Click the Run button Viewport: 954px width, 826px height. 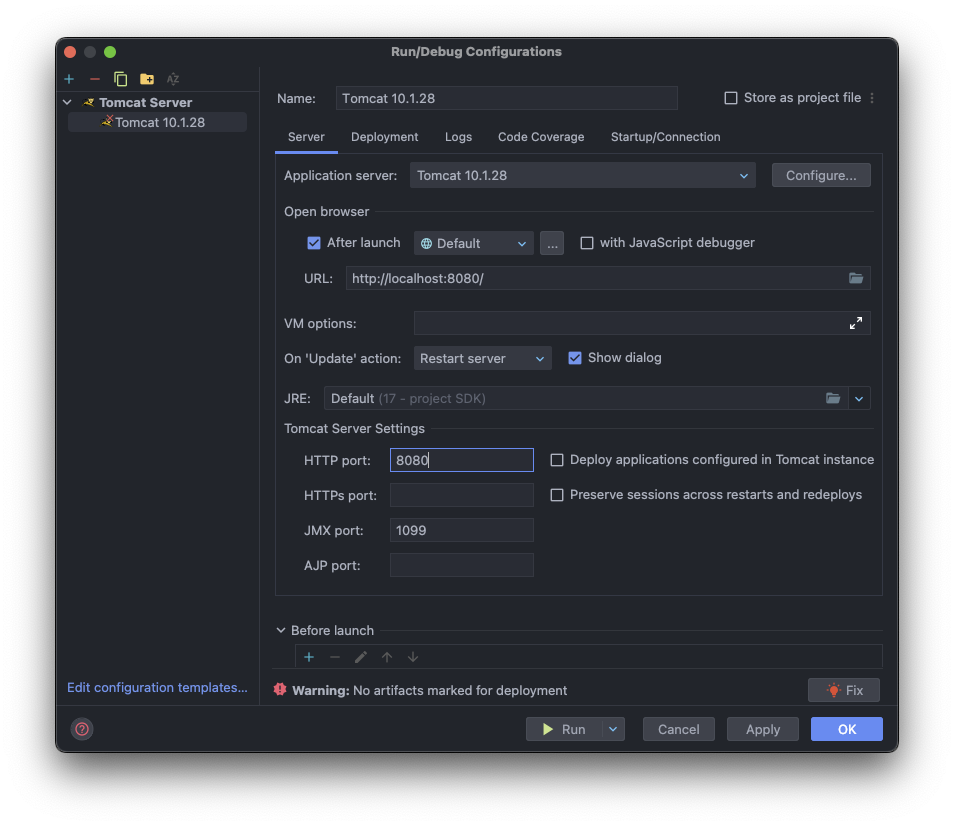coord(565,729)
